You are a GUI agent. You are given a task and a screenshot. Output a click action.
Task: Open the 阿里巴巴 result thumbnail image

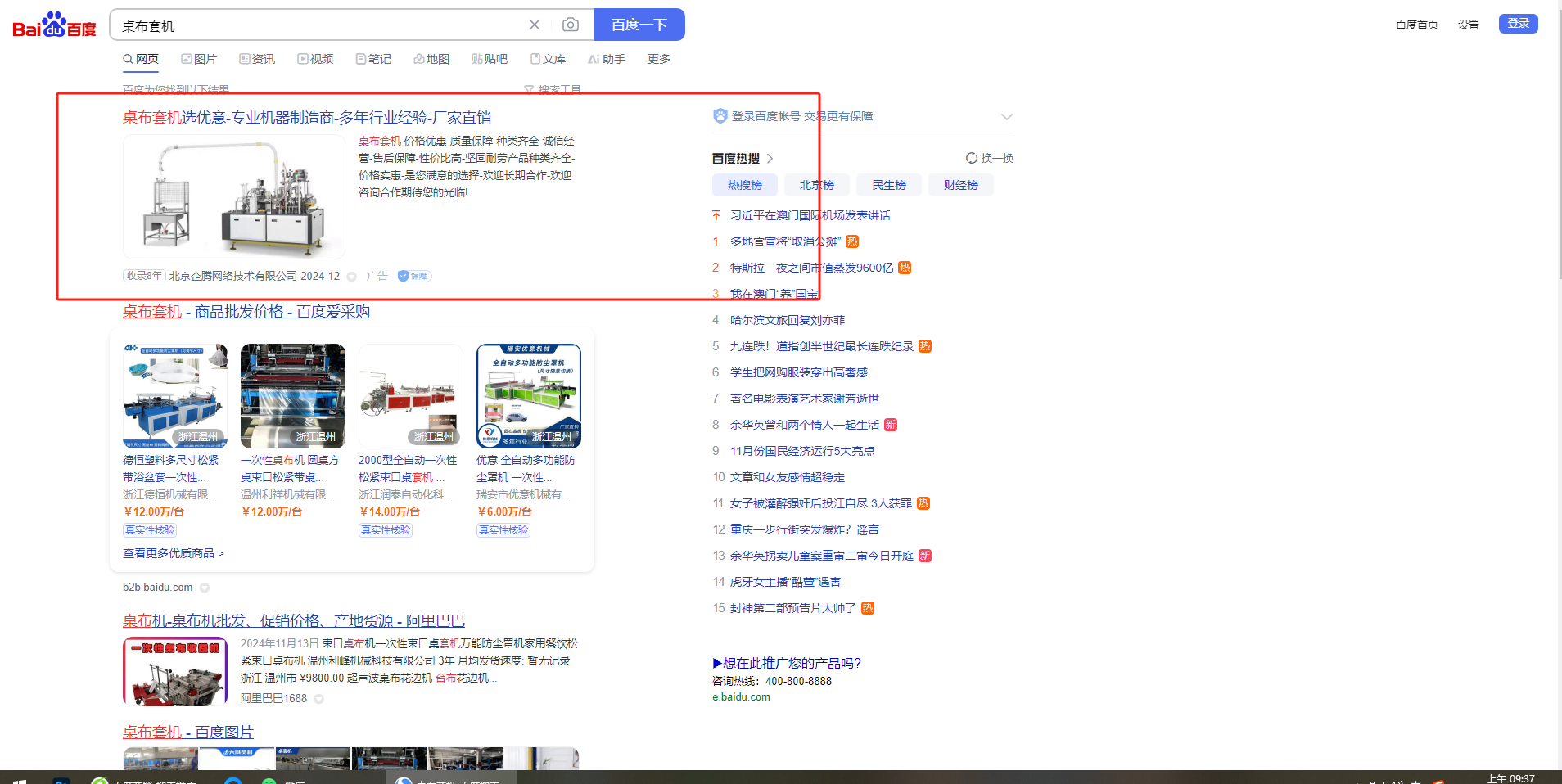tap(175, 671)
